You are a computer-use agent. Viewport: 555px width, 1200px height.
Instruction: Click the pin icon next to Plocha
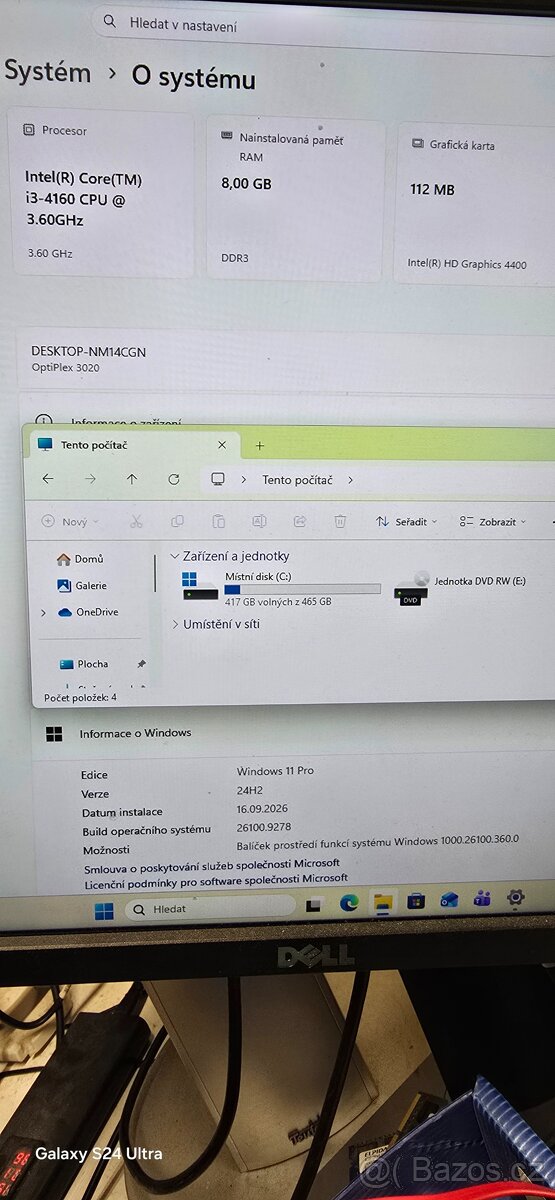pyautogui.click(x=141, y=664)
